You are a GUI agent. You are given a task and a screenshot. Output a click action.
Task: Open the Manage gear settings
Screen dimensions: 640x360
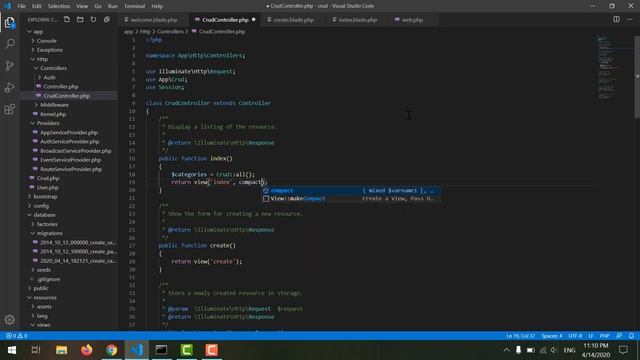pos(10,320)
